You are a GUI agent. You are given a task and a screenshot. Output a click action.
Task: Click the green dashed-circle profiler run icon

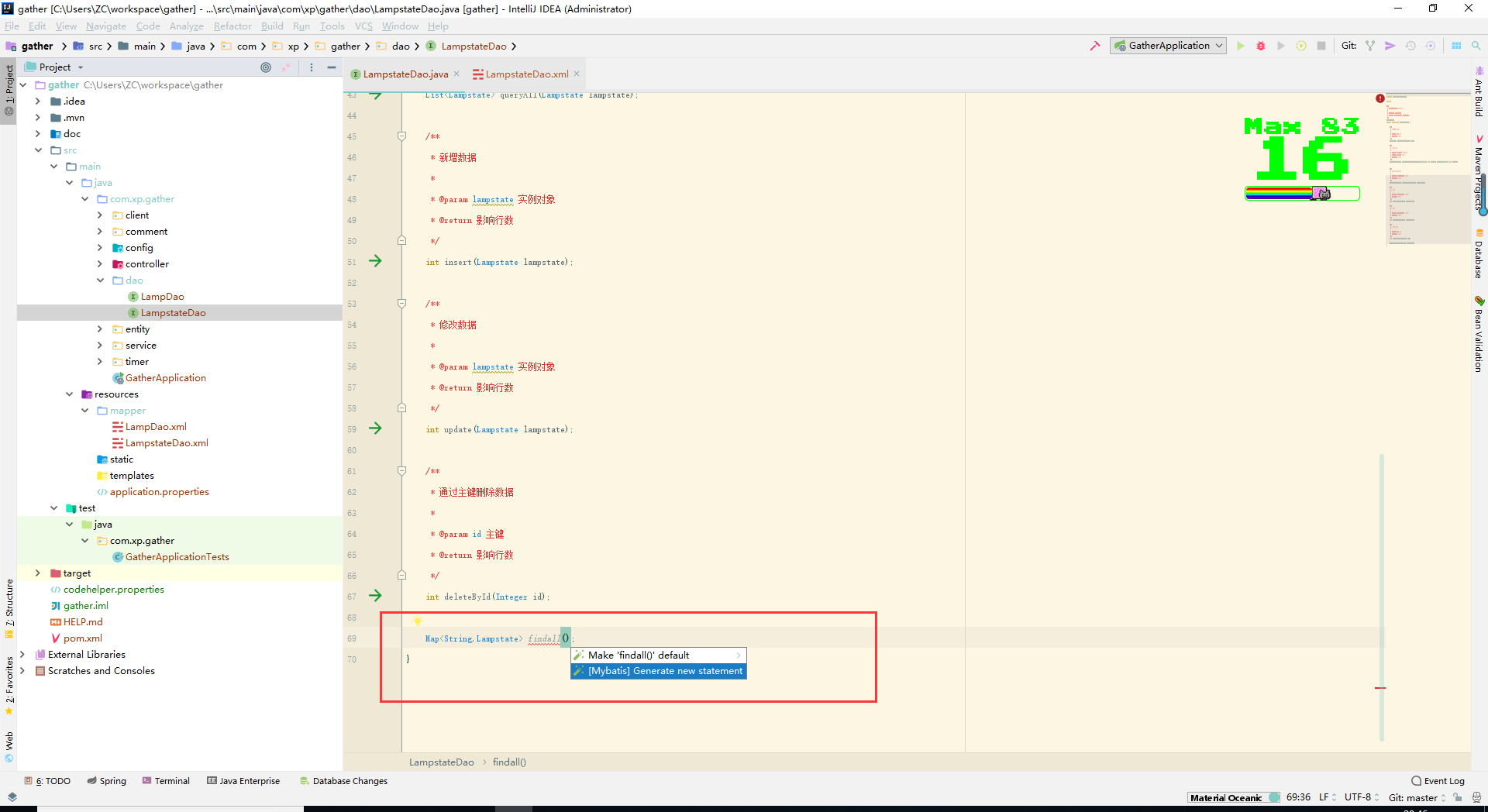point(1301,46)
